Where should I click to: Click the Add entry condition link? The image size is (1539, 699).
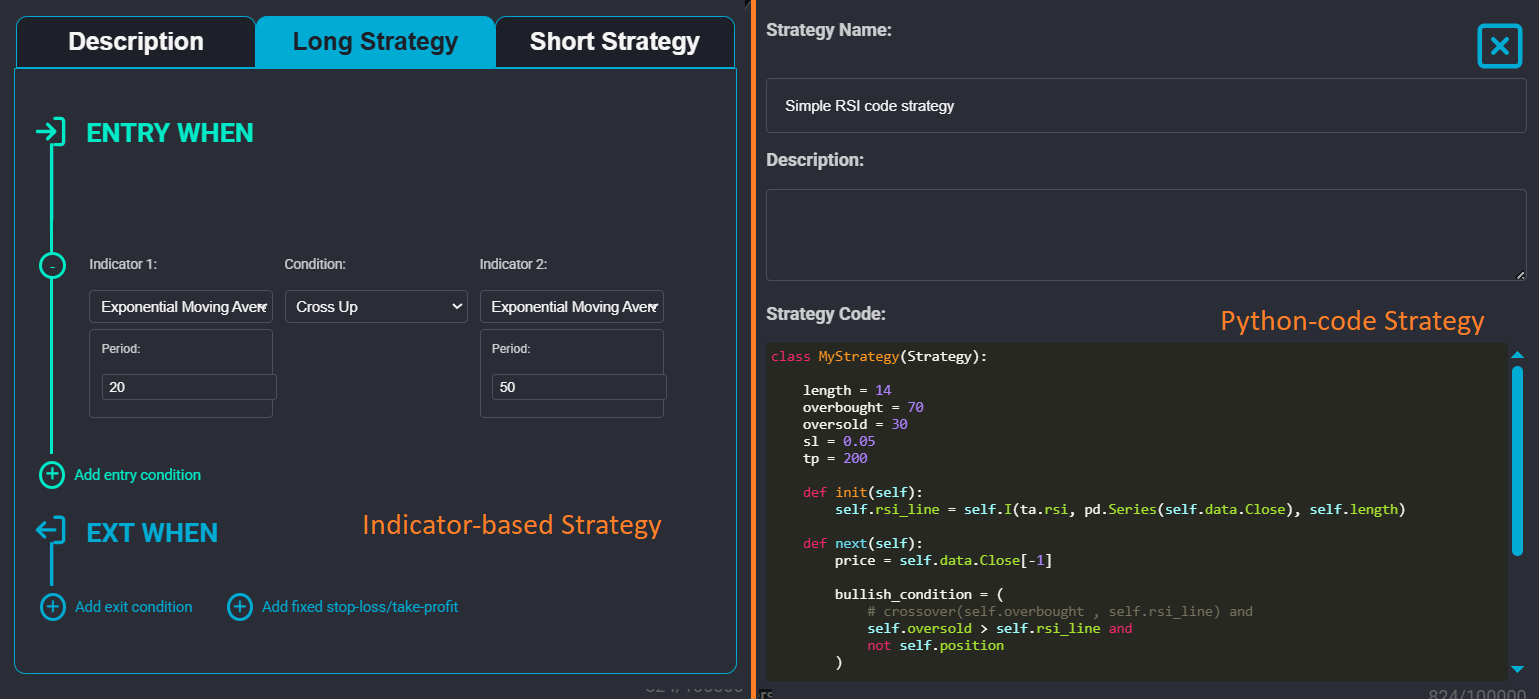click(x=138, y=475)
